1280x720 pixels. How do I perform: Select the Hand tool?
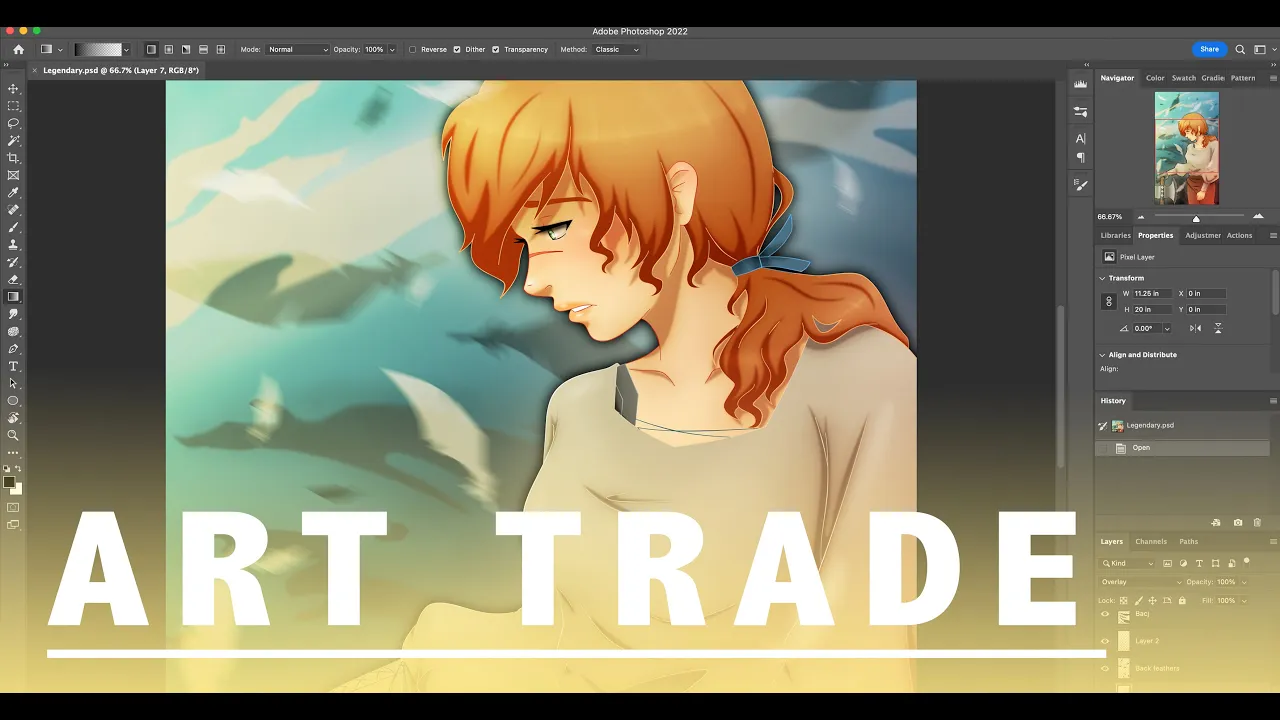click(x=13, y=418)
